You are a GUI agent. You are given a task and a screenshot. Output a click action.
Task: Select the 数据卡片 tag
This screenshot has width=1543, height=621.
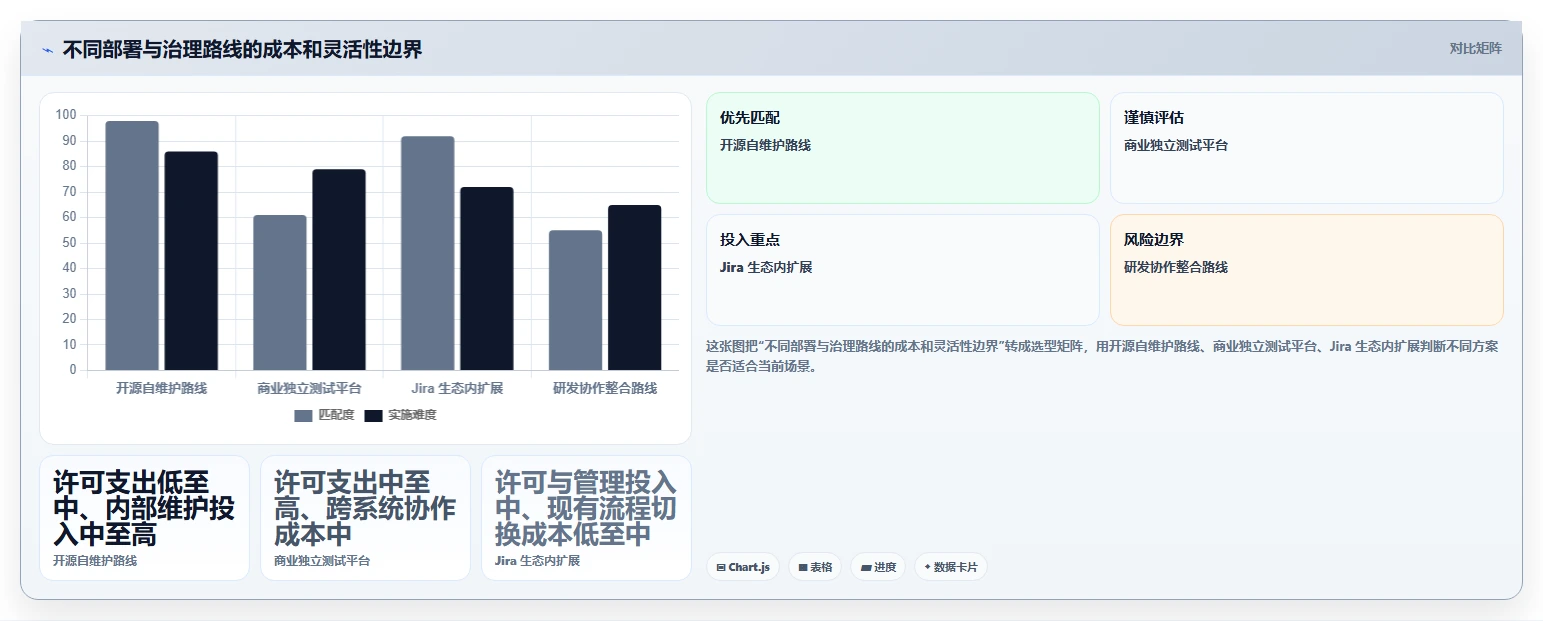point(951,567)
